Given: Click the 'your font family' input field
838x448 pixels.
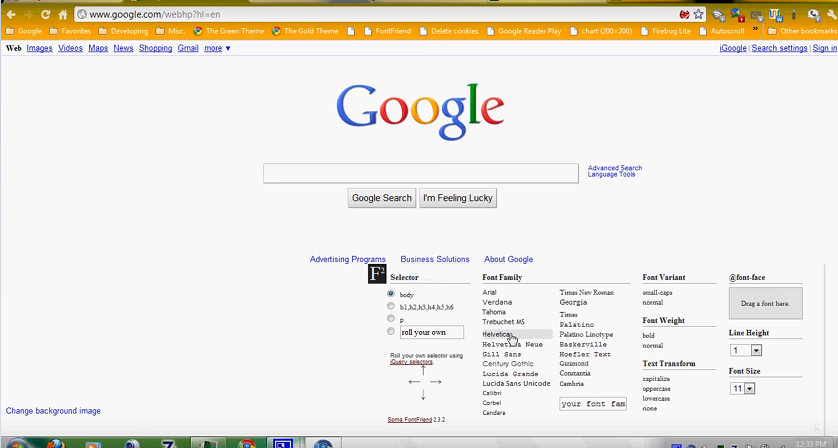Looking at the screenshot, I should point(593,404).
